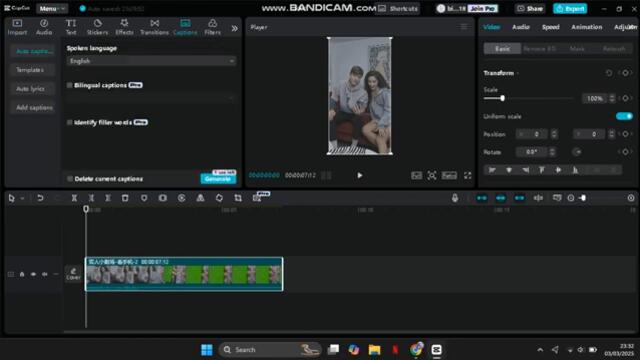The height and width of the screenshot is (360, 640).
Task: Toggle the Uniform scale switch
Action: [x=624, y=116]
